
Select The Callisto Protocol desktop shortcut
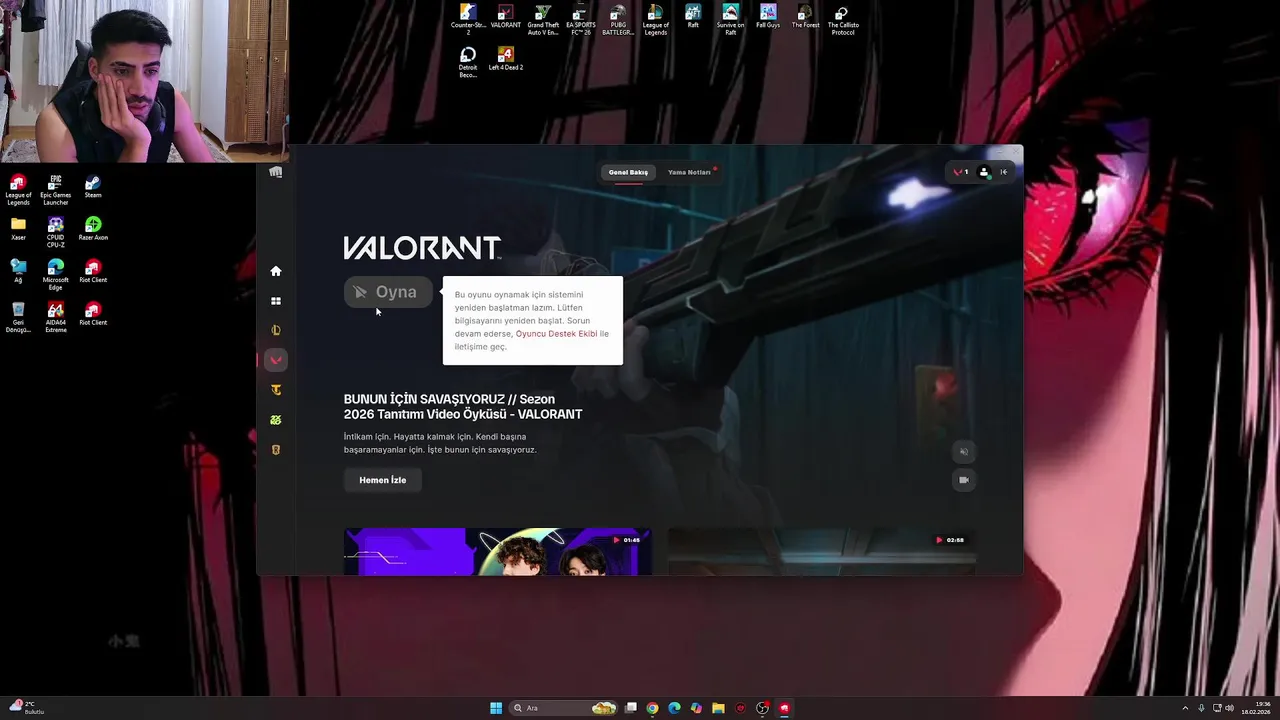click(843, 20)
